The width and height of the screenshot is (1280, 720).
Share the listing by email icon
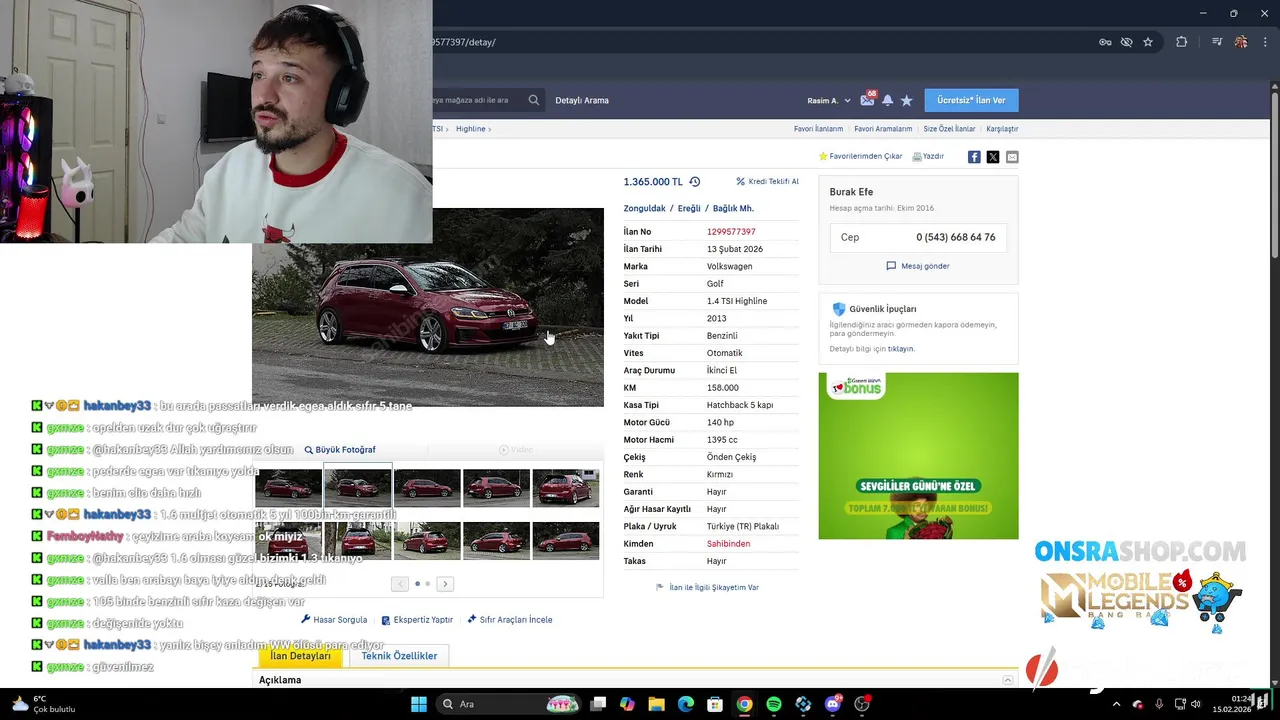(1012, 157)
